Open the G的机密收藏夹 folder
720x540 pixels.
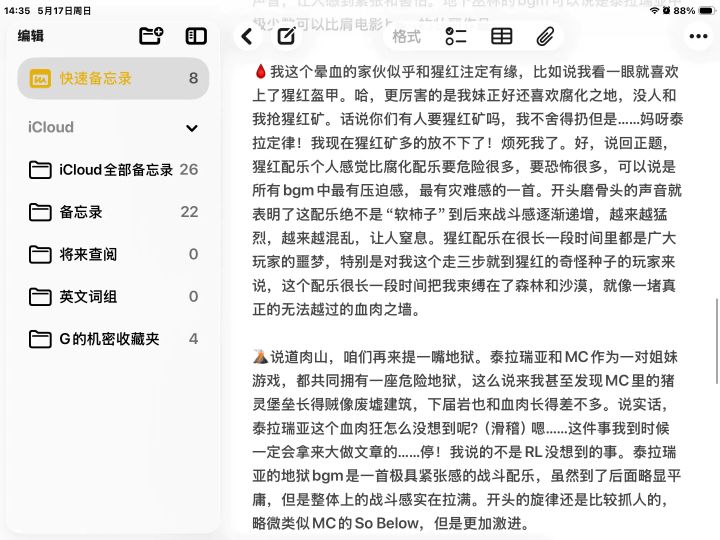(x=113, y=339)
